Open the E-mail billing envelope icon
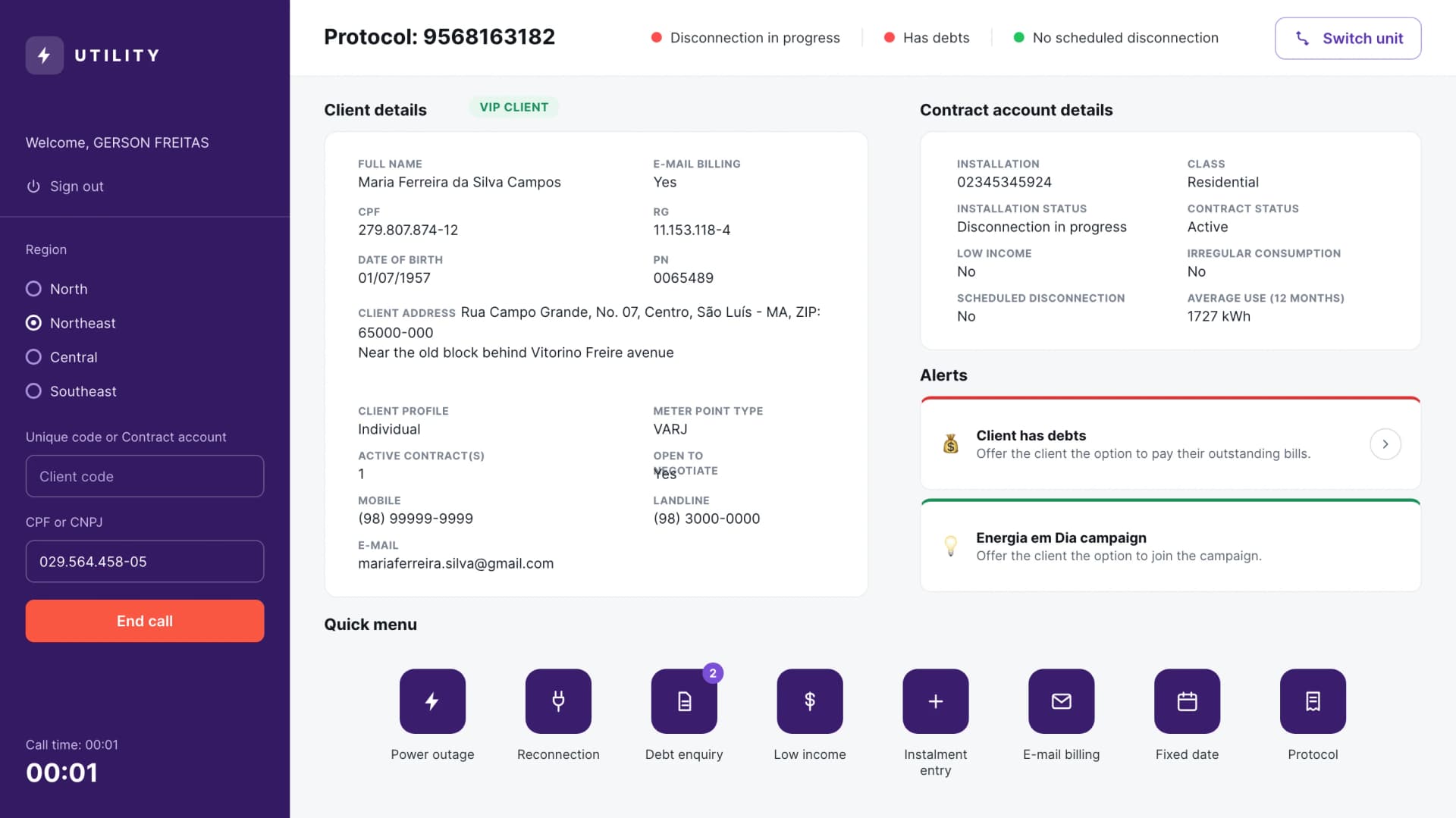This screenshot has height=818, width=1456. (x=1062, y=700)
